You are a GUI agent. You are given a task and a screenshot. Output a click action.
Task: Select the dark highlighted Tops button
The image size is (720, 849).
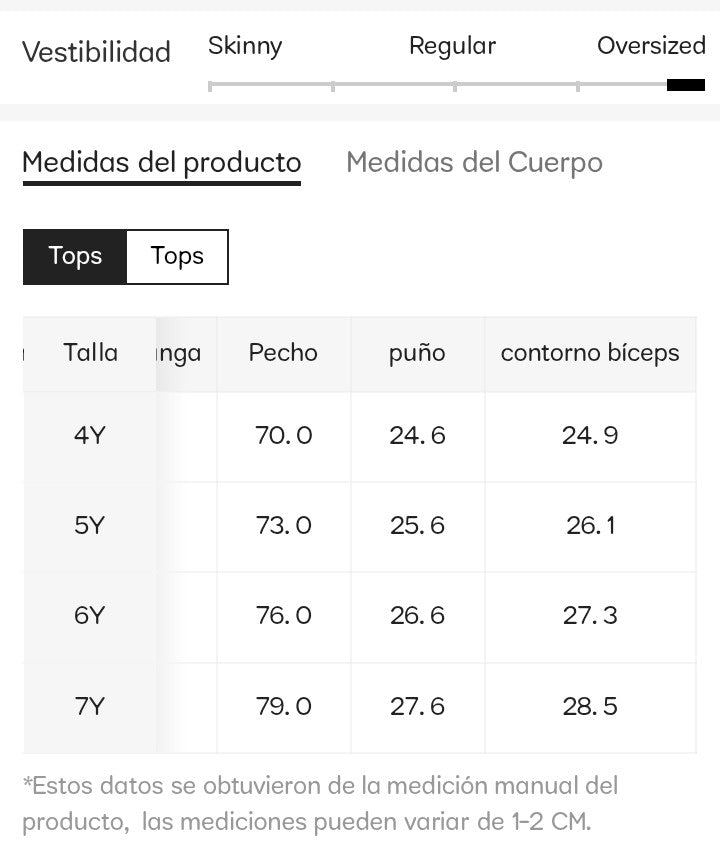click(75, 256)
